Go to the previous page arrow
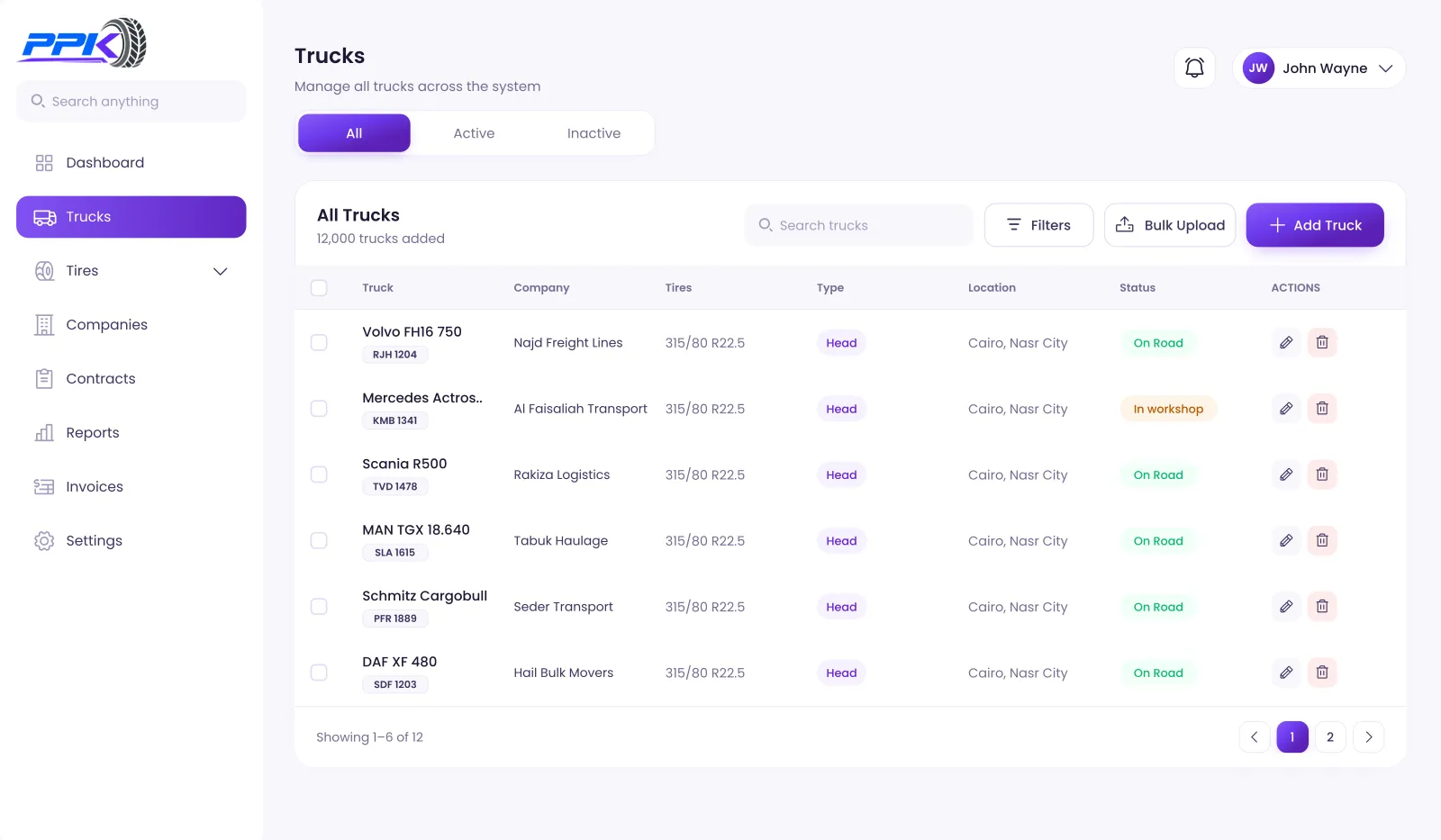Viewport: 1441px width, 840px height. pos(1254,737)
